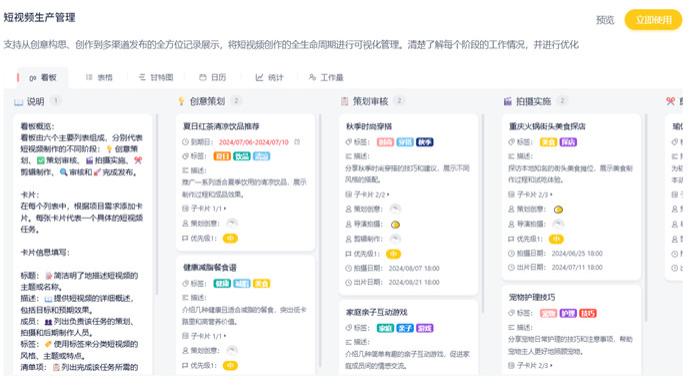690x389 pixels.
Task: Click the card count badge beside 创意策划
Action: pos(236,101)
